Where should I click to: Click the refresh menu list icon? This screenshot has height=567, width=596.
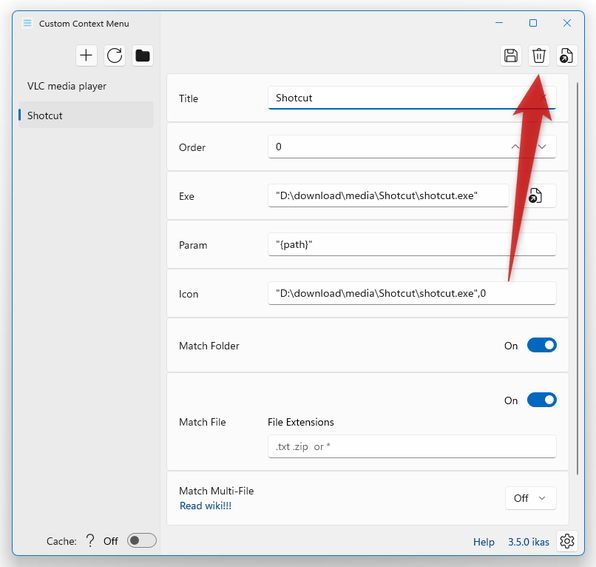(114, 55)
